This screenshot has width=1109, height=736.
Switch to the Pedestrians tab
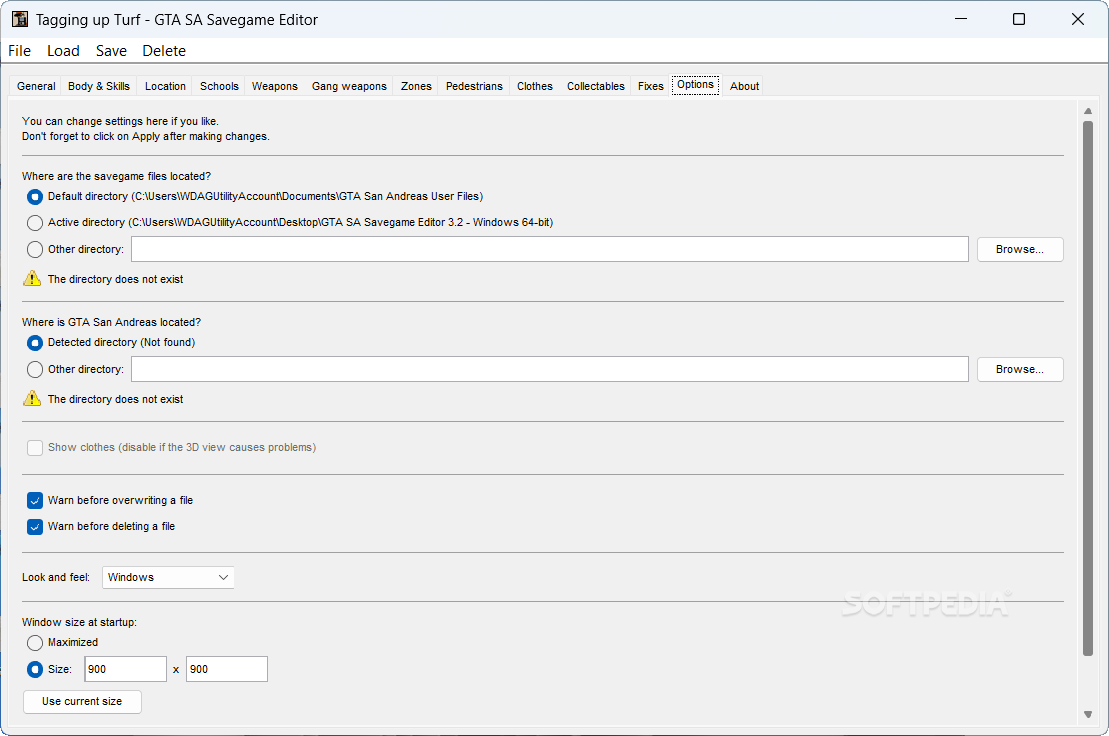click(x=474, y=86)
